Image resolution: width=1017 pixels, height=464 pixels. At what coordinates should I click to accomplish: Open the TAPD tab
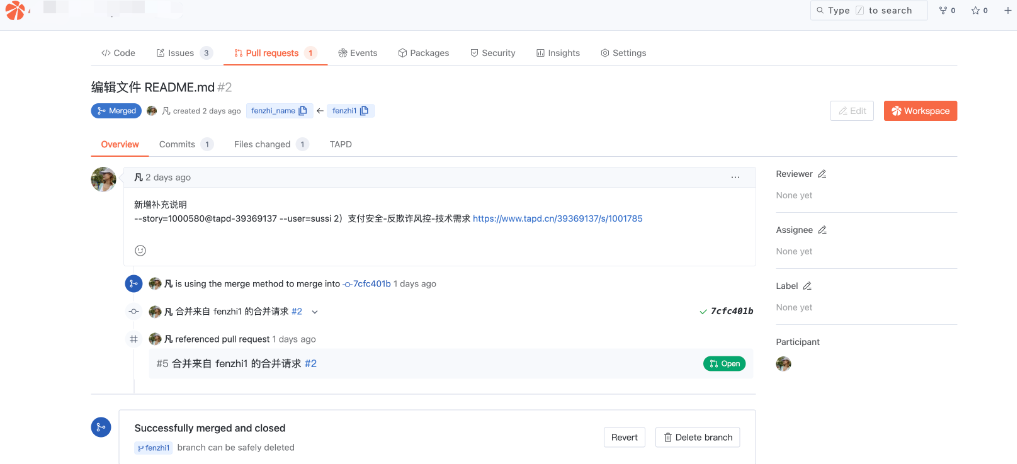340,144
